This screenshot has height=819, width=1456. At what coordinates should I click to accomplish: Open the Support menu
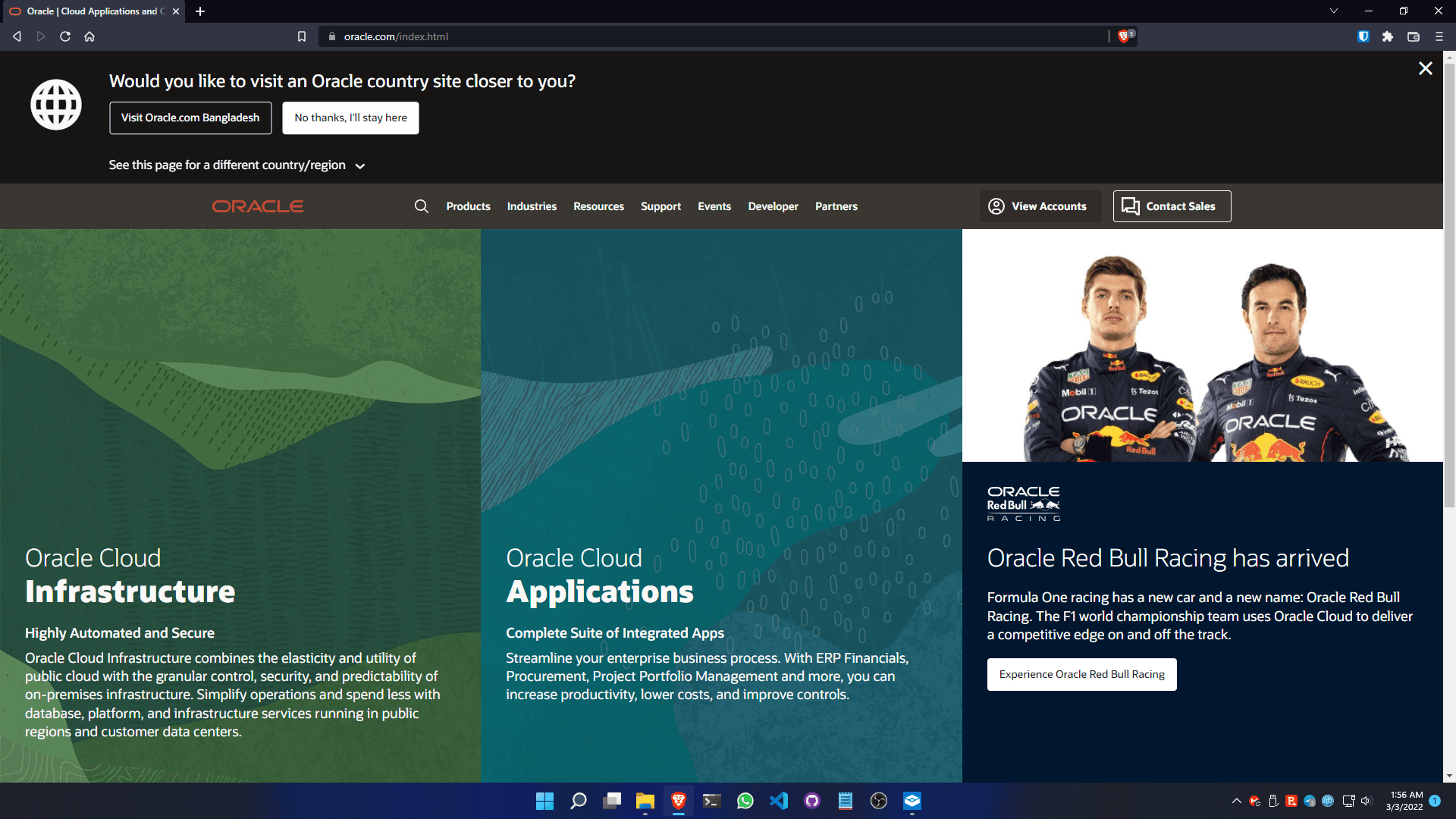(661, 206)
